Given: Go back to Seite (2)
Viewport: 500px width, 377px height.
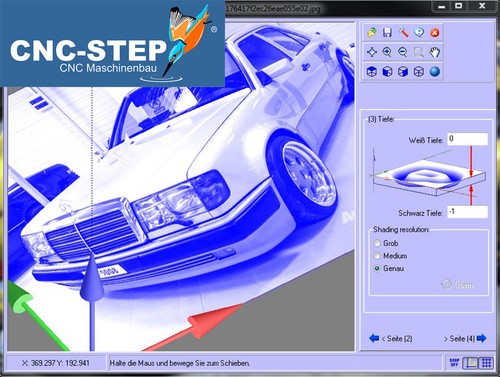Looking at the screenshot, I should [x=396, y=339].
